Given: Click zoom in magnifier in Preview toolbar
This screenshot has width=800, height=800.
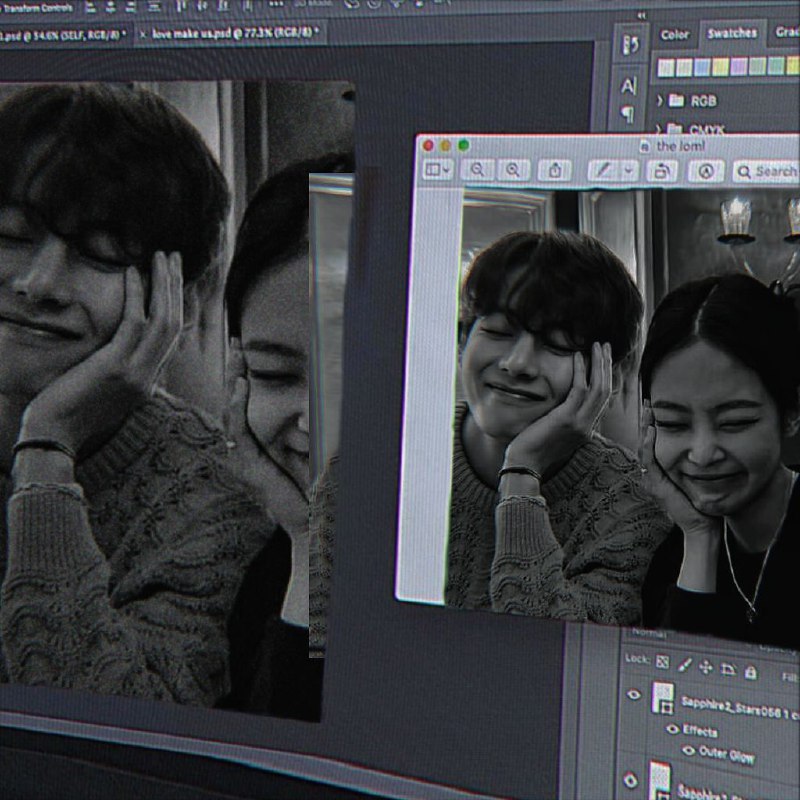Looking at the screenshot, I should (513, 170).
